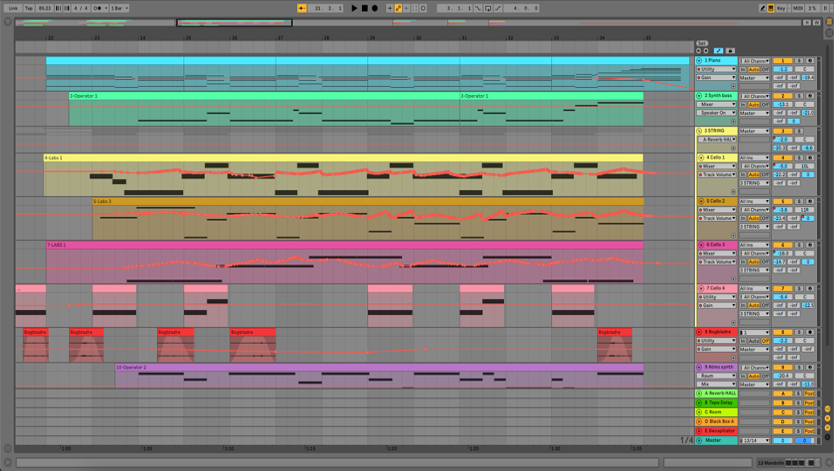Open Raum device chooser on 9 Atmo synth
The image size is (834, 471).
click(x=717, y=375)
